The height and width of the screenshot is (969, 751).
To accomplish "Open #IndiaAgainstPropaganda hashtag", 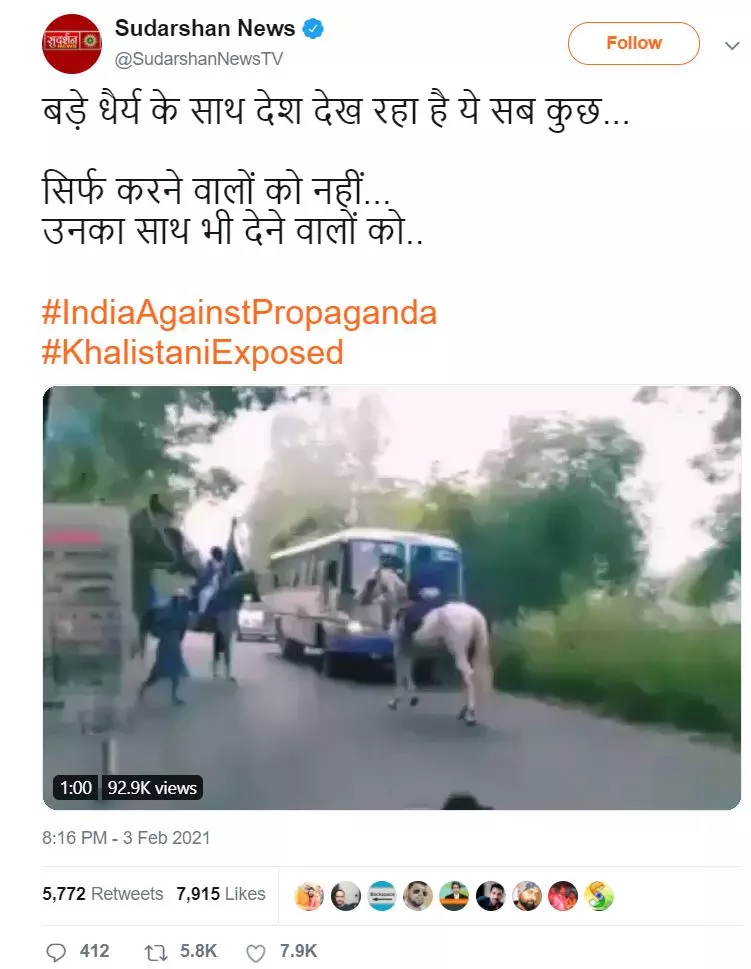I will point(240,313).
